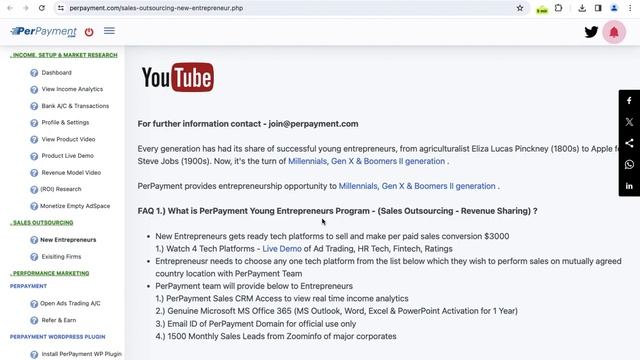Open the Live Demo link
Screen dimensions: 640x360
pyautogui.click(x=282, y=249)
